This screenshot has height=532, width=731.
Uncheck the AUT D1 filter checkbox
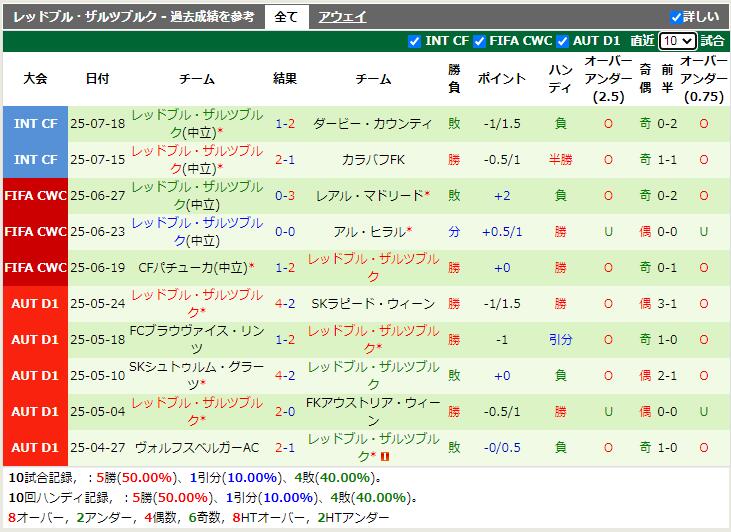click(x=562, y=41)
